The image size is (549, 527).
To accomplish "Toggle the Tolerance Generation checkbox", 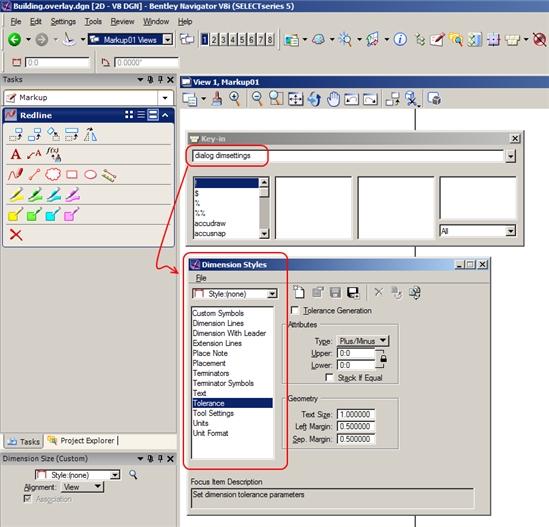I will click(295, 310).
